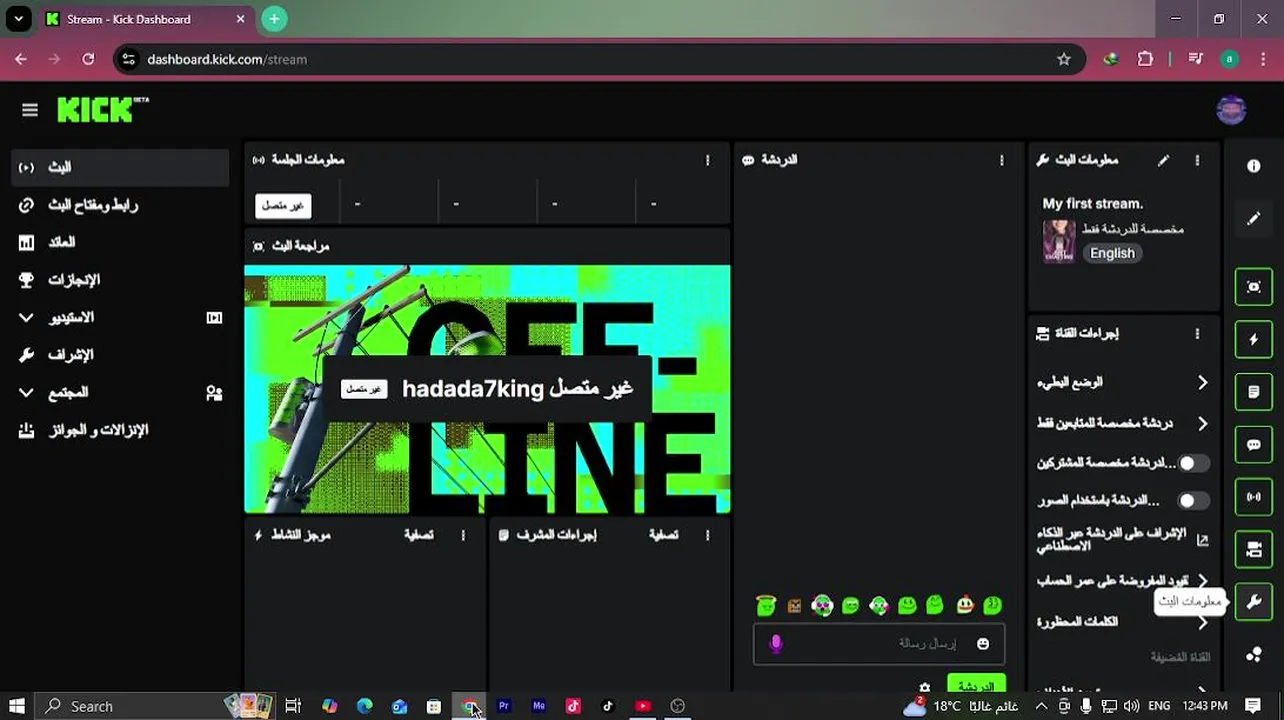Open Microsoft Edge from taskbar

(x=364, y=706)
